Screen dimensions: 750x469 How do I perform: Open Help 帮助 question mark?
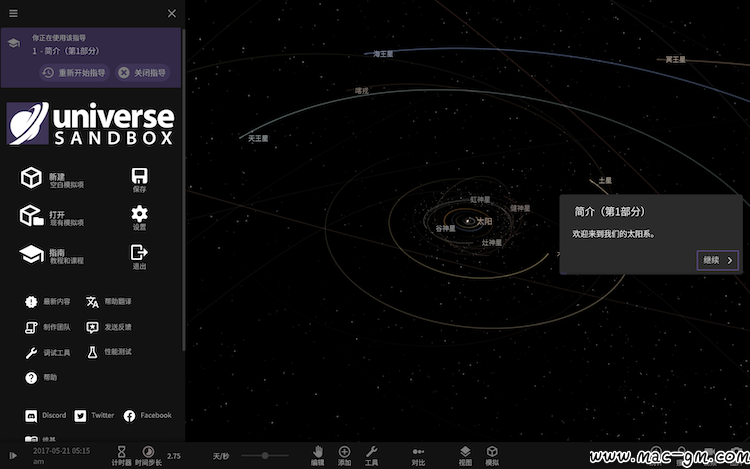[41, 378]
